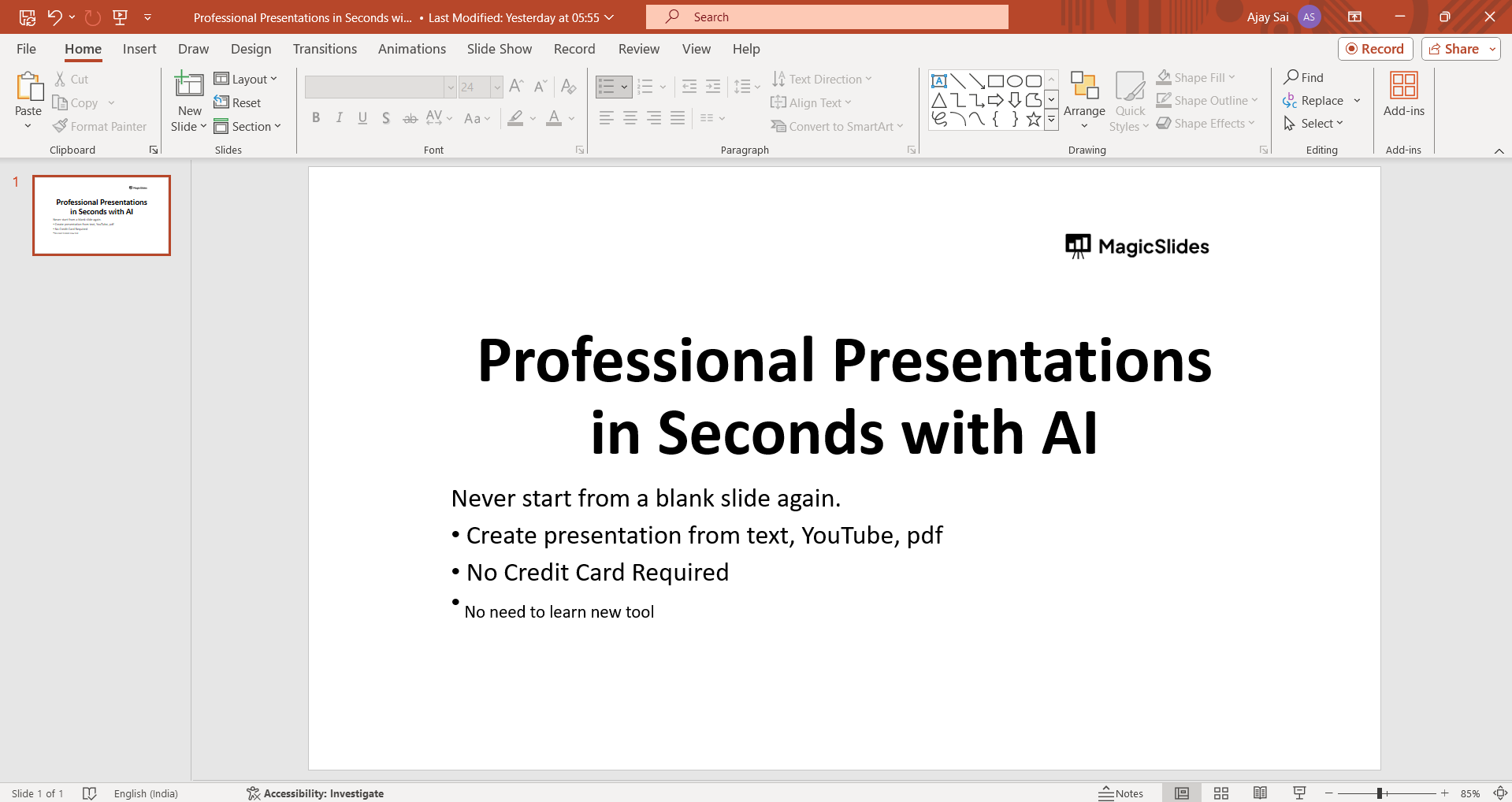Viewport: 1512px width, 802px height.
Task: Select the star shape in gallery
Action: tap(1033, 120)
